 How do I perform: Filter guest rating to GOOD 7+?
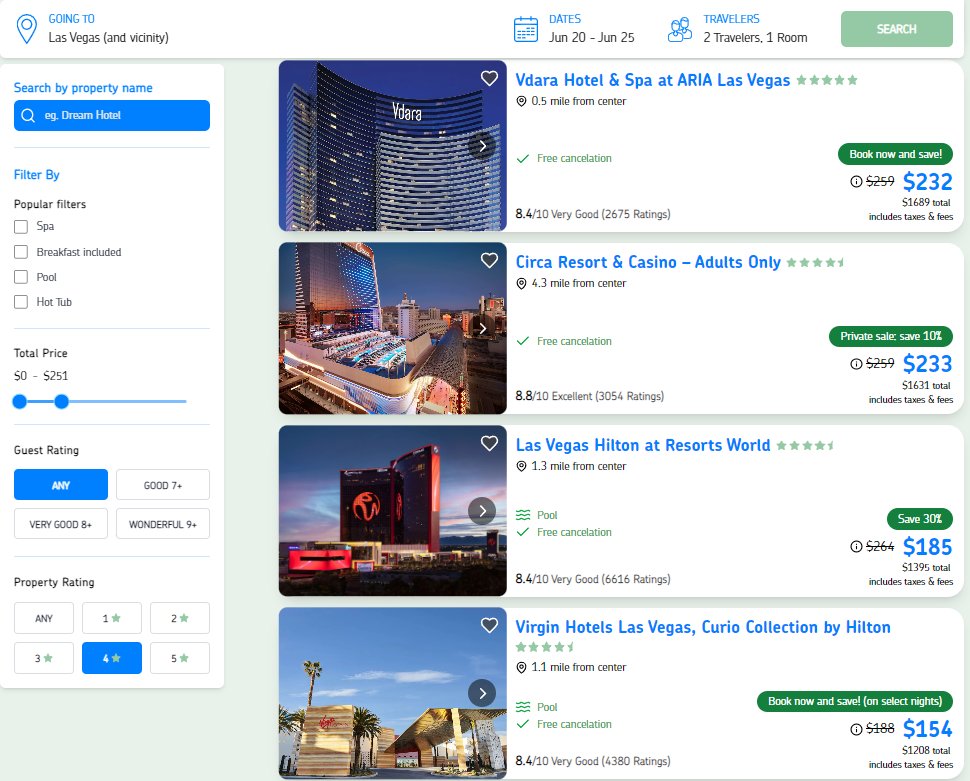[x=163, y=485]
